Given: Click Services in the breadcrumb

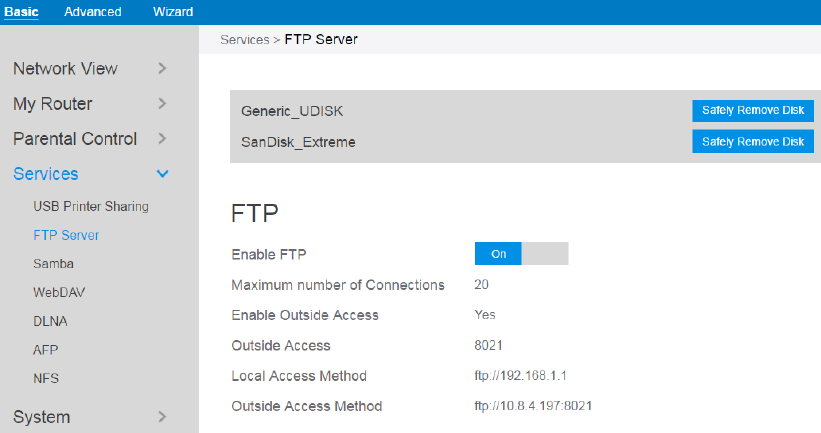Looking at the screenshot, I should pyautogui.click(x=244, y=40).
